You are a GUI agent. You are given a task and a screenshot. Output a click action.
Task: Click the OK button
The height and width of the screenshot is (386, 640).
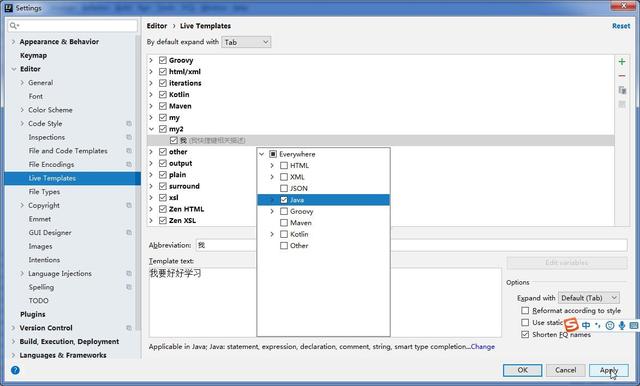(x=522, y=370)
